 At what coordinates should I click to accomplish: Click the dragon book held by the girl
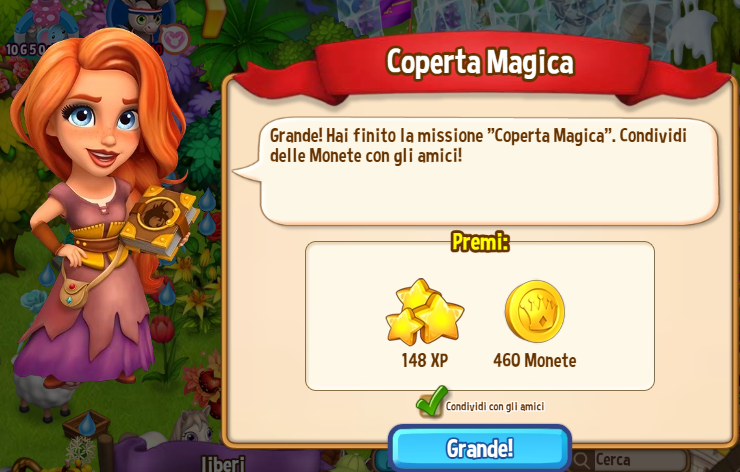click(x=160, y=223)
